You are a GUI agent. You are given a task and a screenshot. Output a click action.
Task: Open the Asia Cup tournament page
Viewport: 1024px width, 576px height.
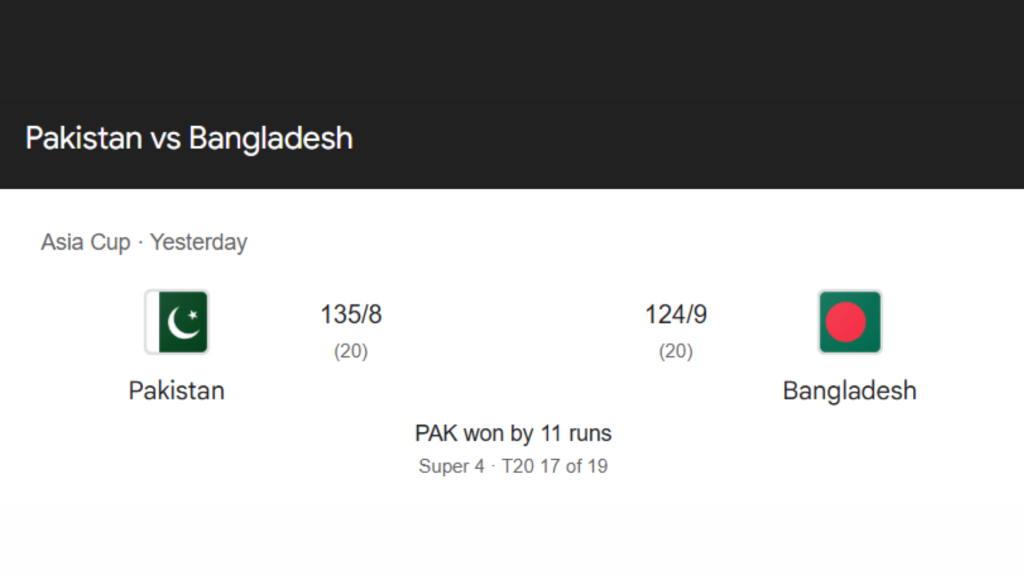pos(85,241)
